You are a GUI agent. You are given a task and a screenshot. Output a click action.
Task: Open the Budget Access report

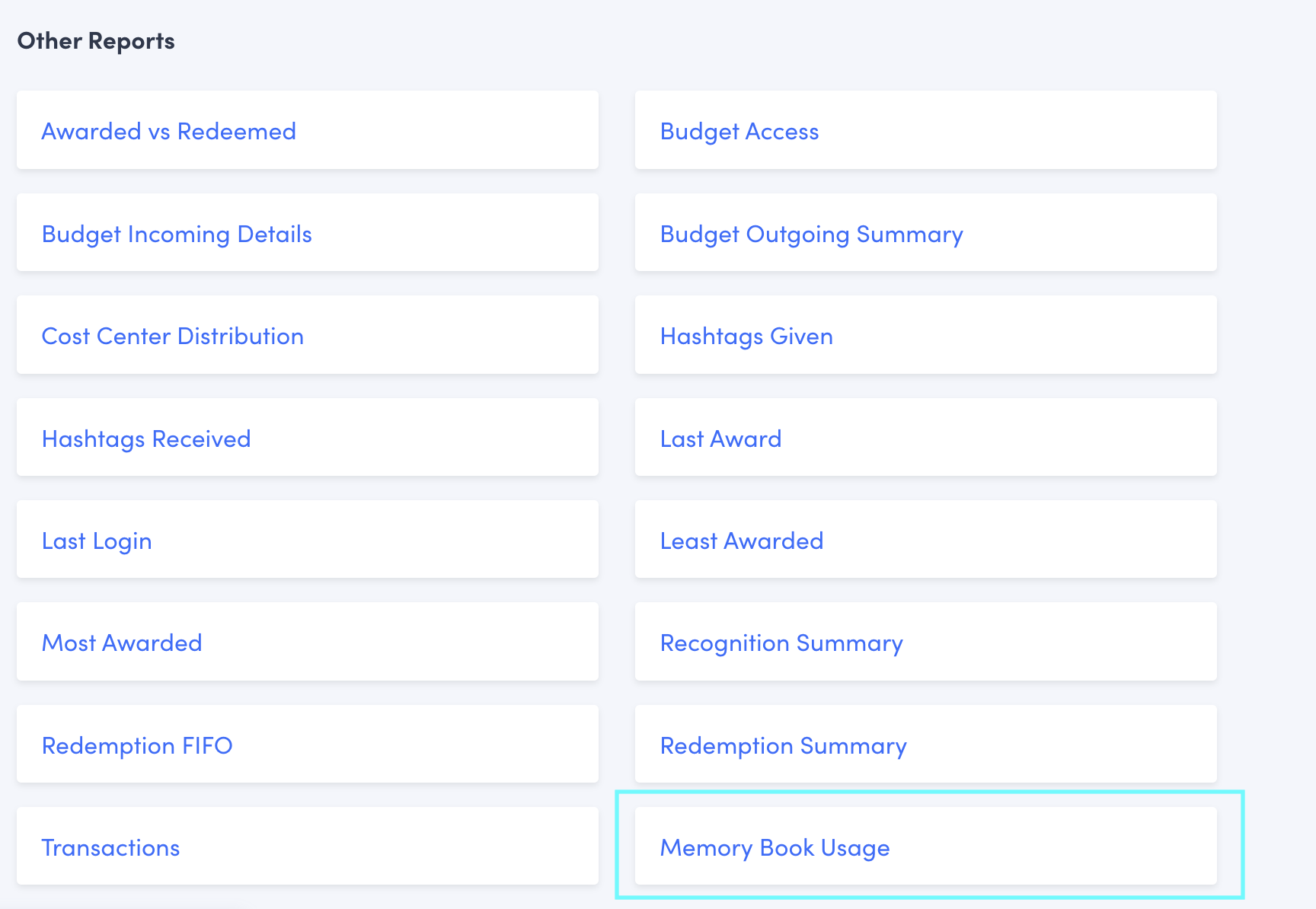[x=739, y=132]
